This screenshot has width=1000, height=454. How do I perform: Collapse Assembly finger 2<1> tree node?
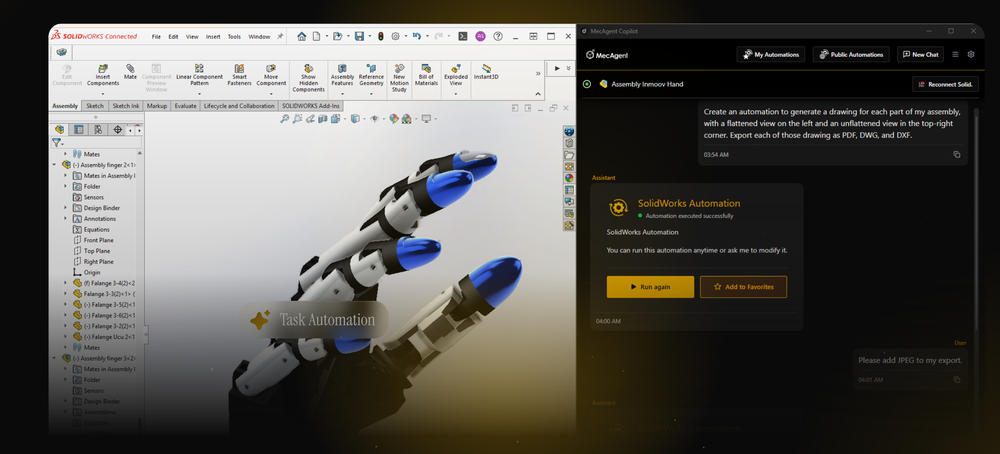[x=54, y=165]
